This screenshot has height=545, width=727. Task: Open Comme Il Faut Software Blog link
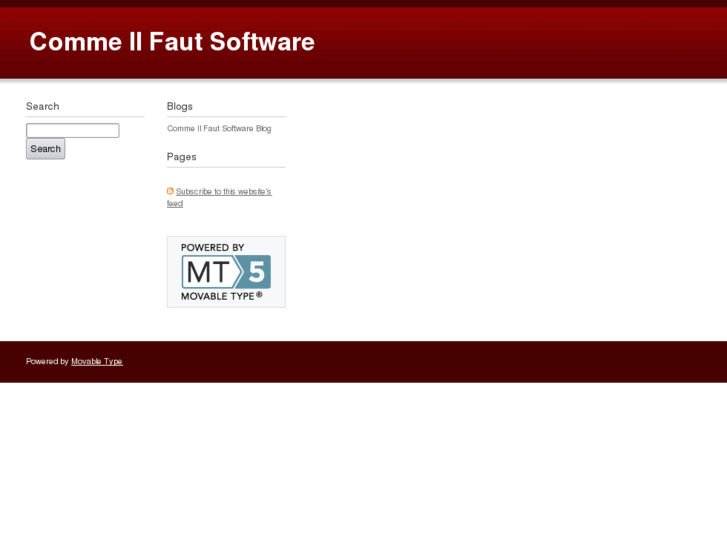(219, 128)
